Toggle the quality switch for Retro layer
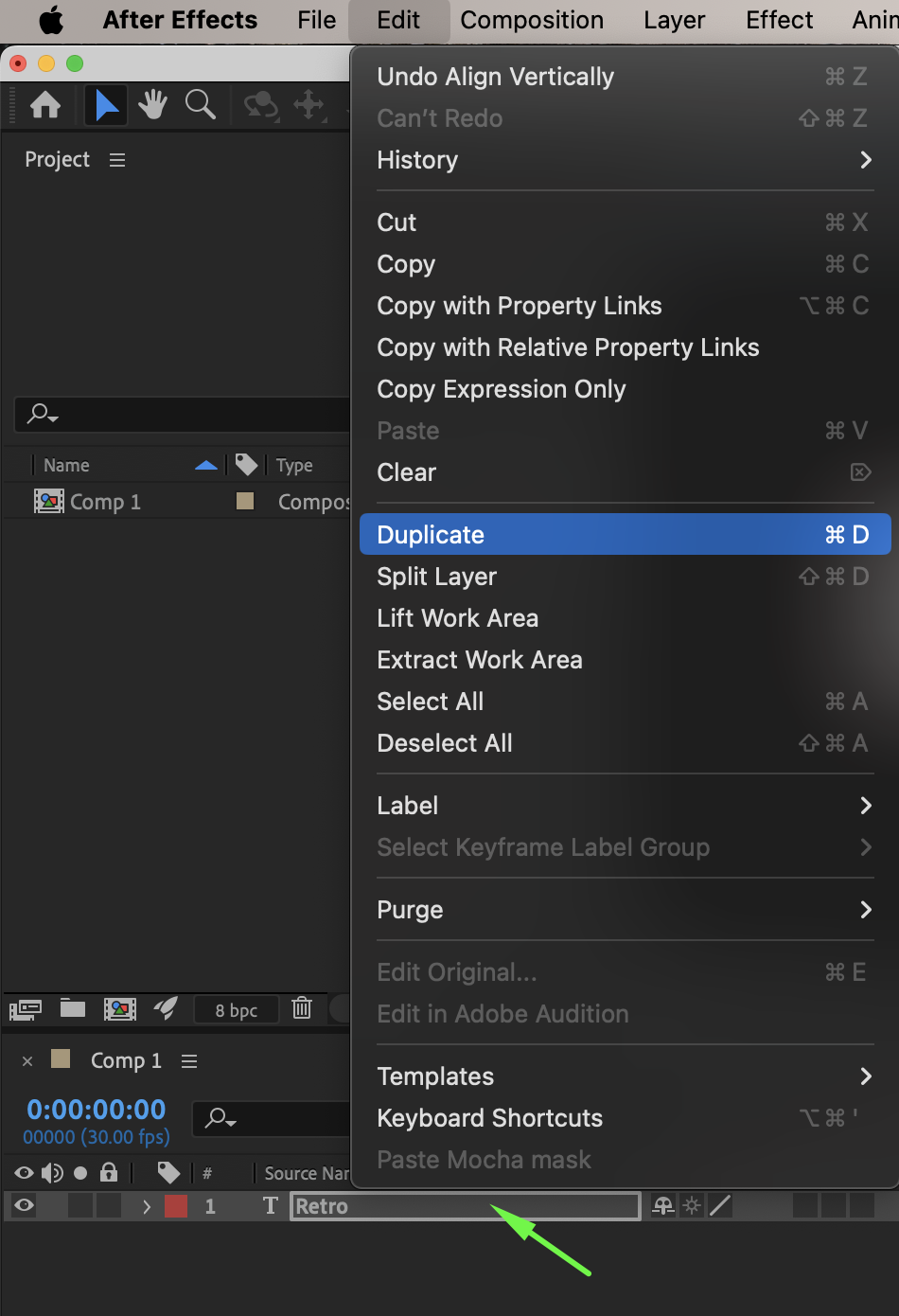The image size is (899, 1316). pos(720,1205)
